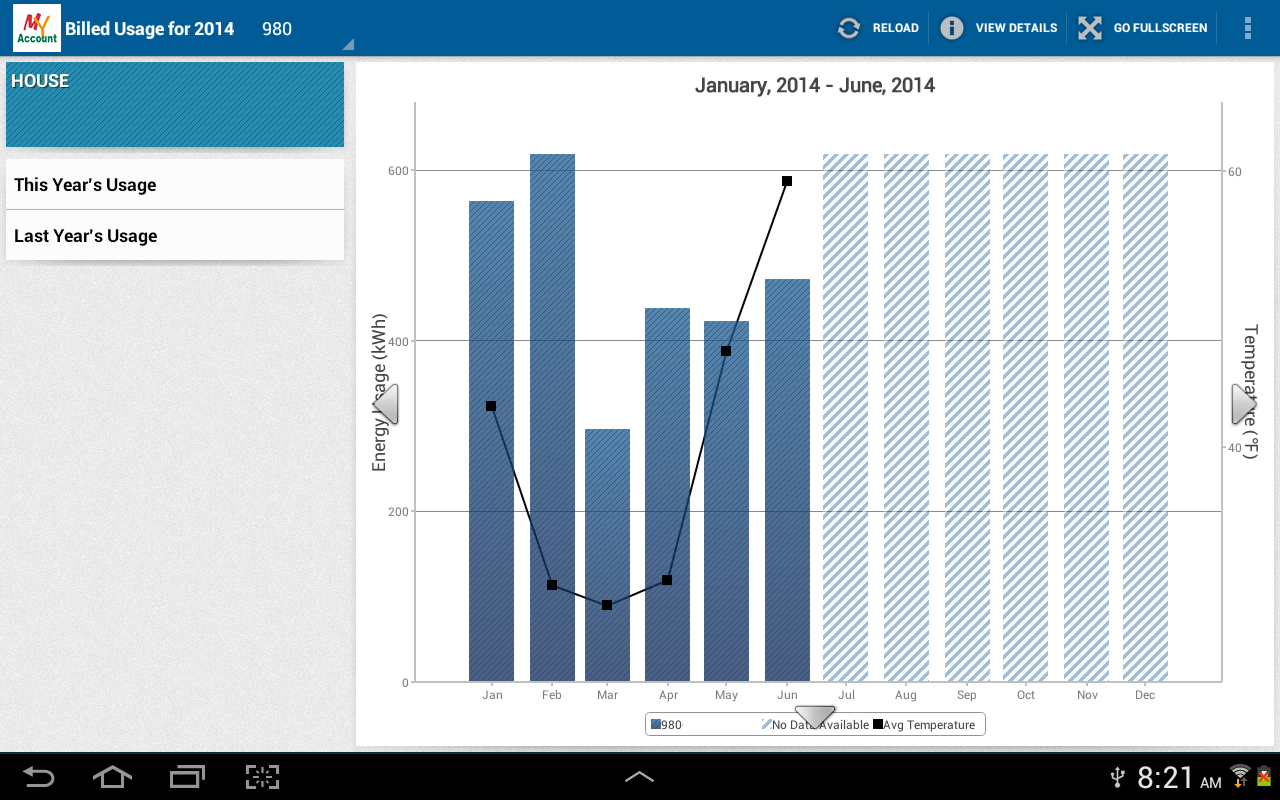Image resolution: width=1280 pixels, height=800 pixels.
Task: Tap the My Account app logo
Action: (37, 28)
